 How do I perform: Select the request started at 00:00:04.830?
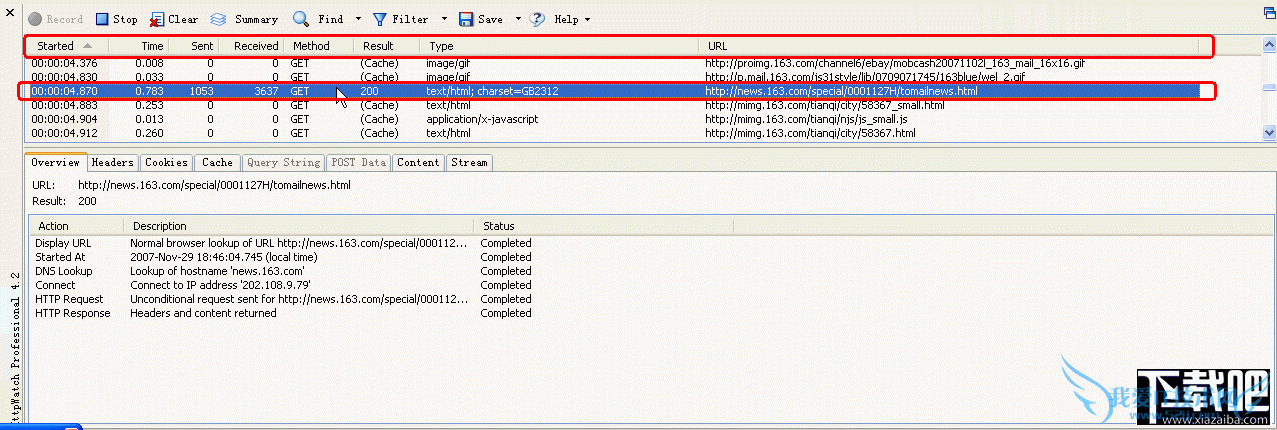644,77
